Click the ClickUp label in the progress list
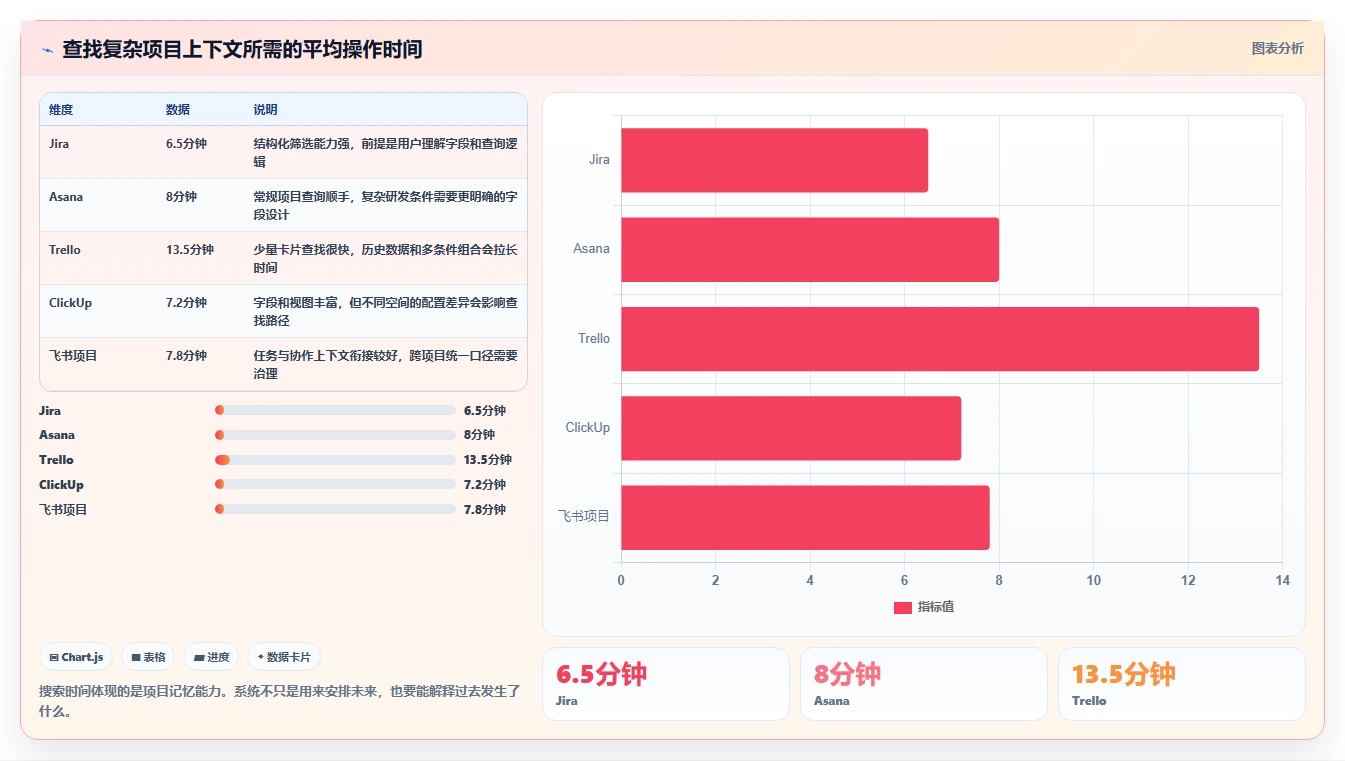Viewport: 1345px width, 761px height. point(61,485)
